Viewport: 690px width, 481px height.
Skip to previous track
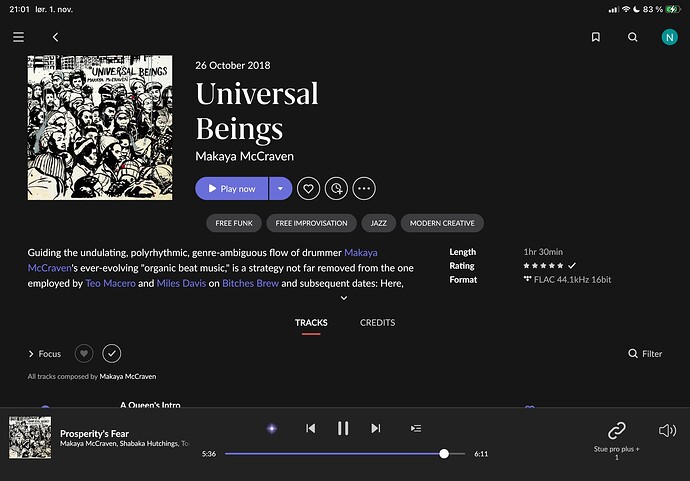310,428
